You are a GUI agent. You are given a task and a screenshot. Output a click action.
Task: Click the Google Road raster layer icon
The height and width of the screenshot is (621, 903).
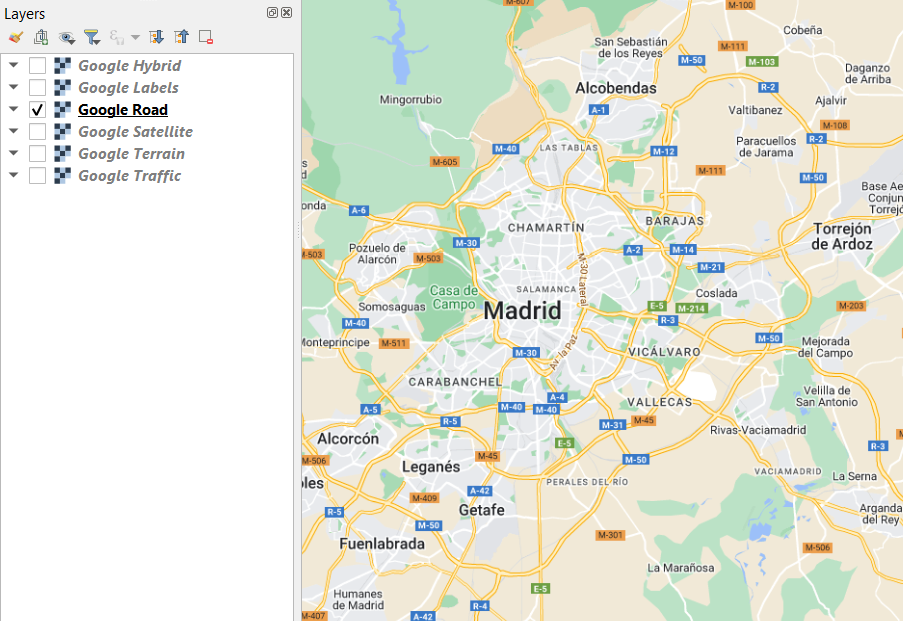coord(62,109)
